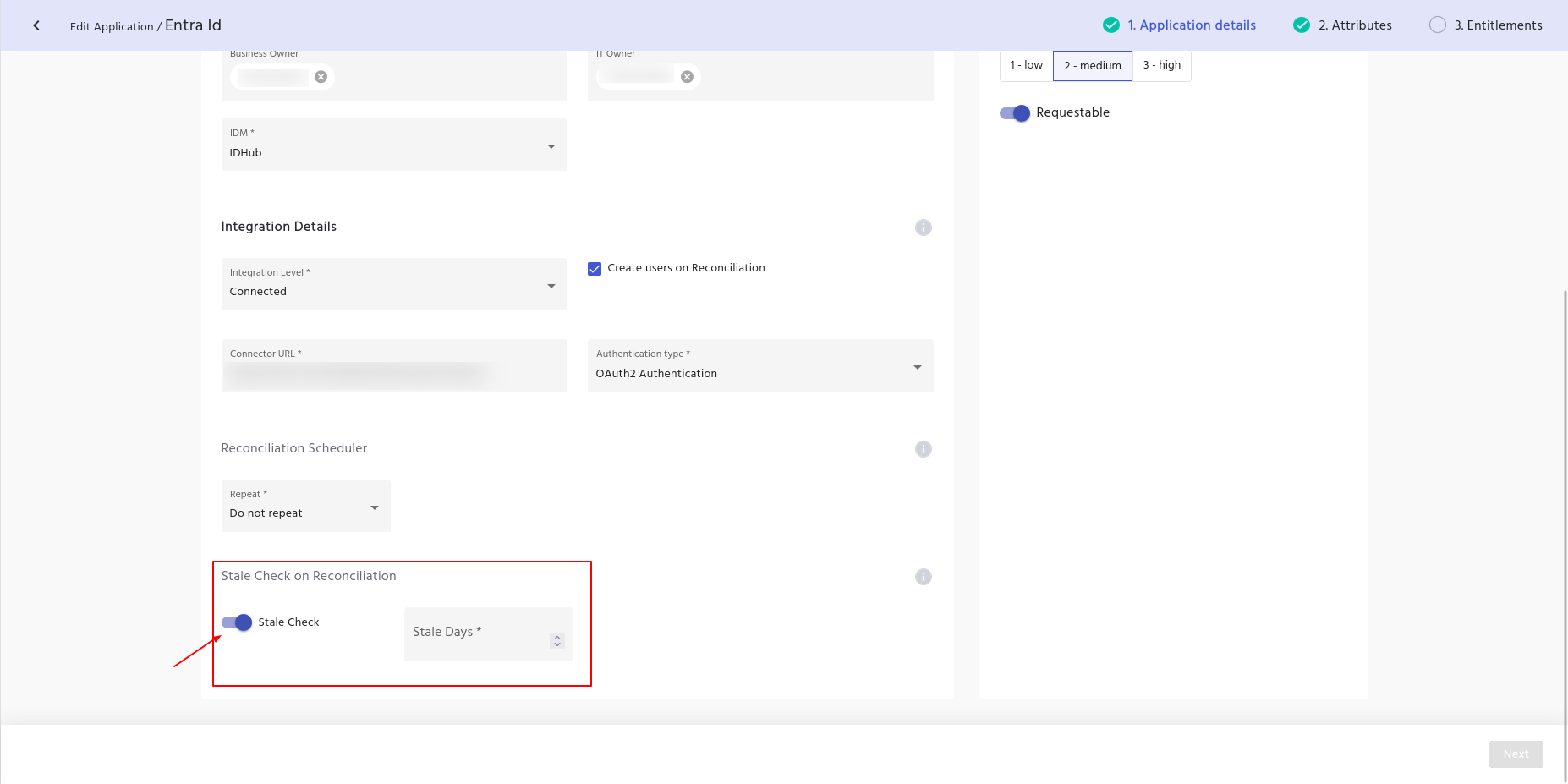The image size is (1568, 784).
Task: Clear the IT Owner chip
Action: [687, 77]
